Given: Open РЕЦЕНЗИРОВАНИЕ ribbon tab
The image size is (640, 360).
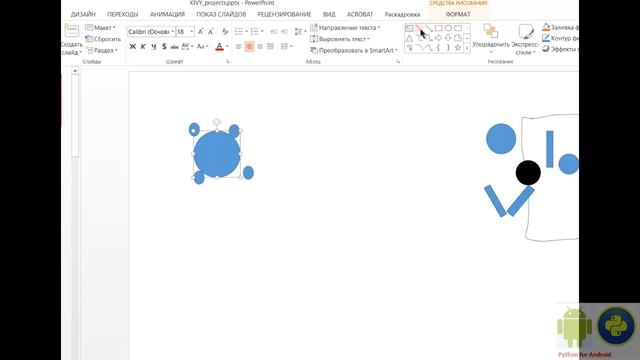Looking at the screenshot, I should (x=284, y=14).
